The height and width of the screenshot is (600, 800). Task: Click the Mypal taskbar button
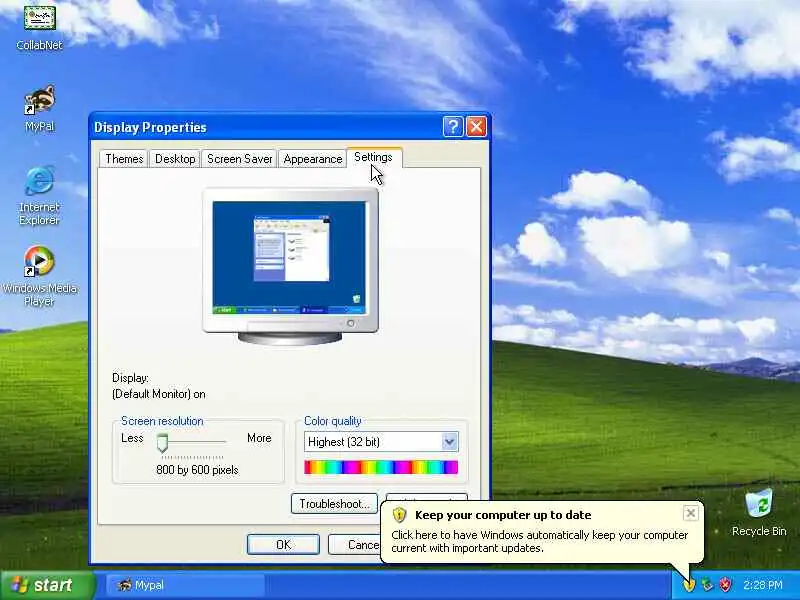185,585
